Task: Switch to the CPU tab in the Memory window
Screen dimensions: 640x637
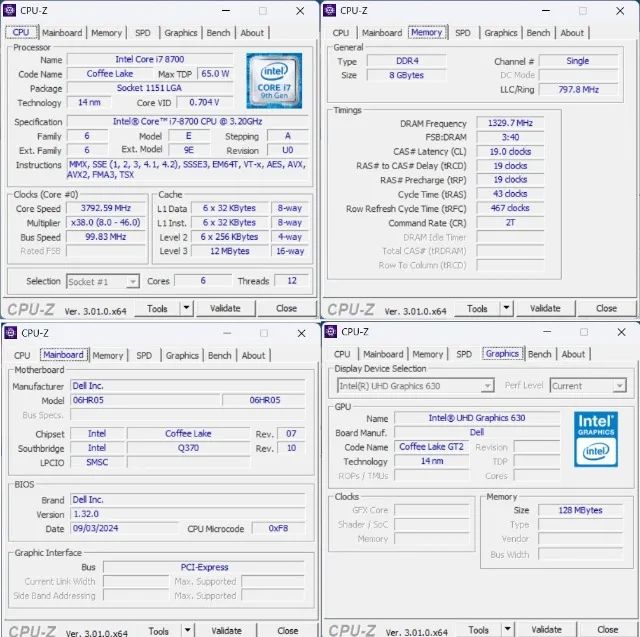Action: pyautogui.click(x=341, y=33)
